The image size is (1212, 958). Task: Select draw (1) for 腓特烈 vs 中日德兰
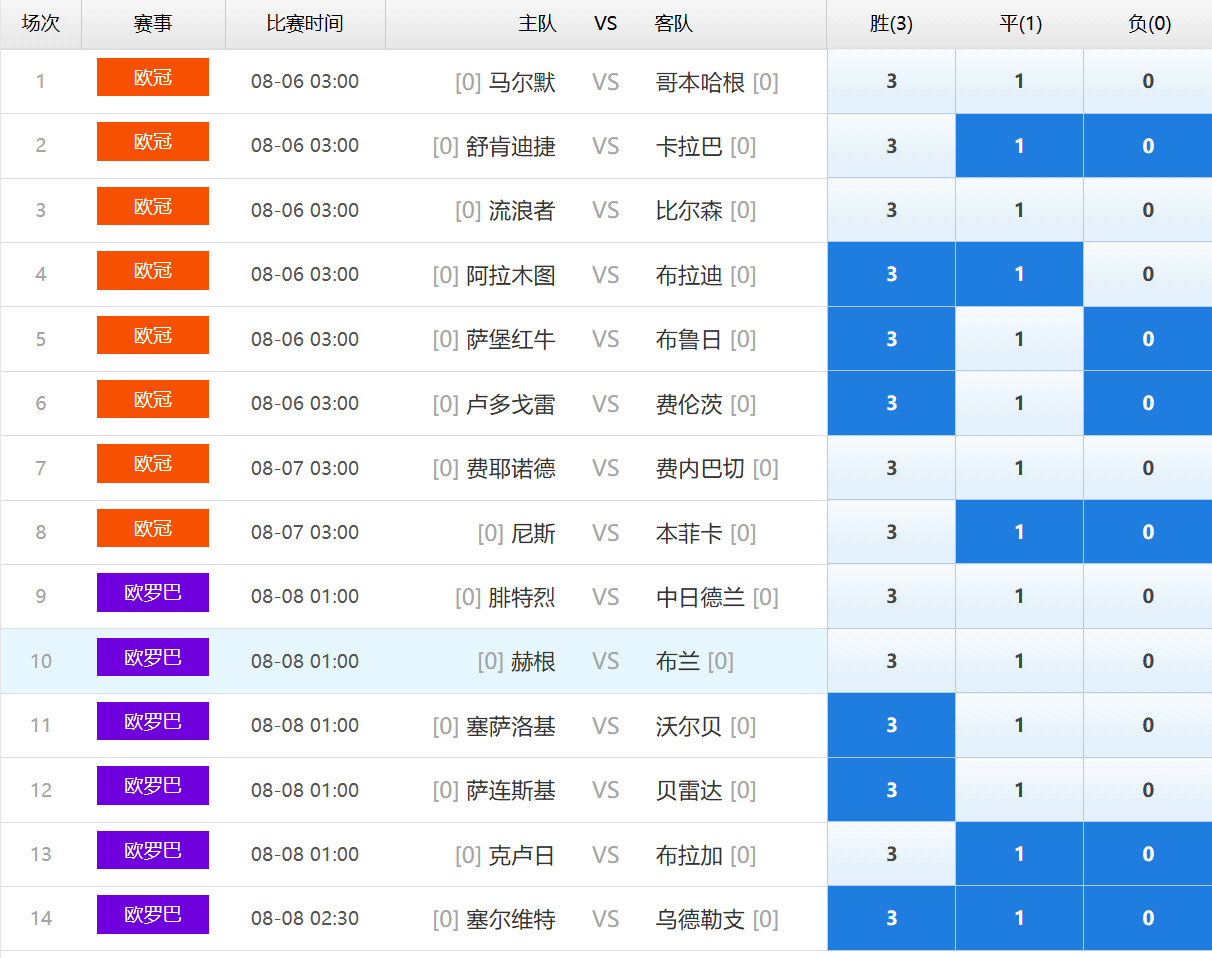(1019, 596)
